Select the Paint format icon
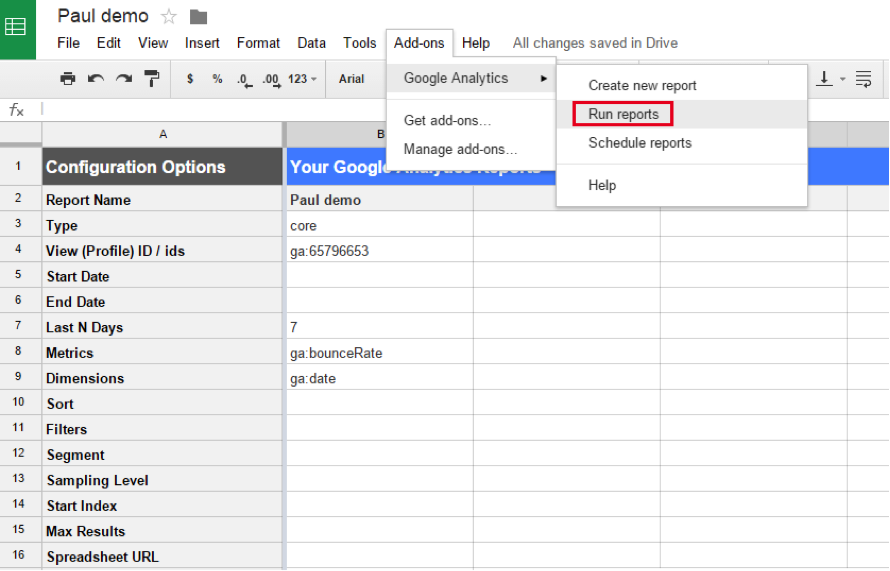The height and width of the screenshot is (571, 890). [152, 79]
